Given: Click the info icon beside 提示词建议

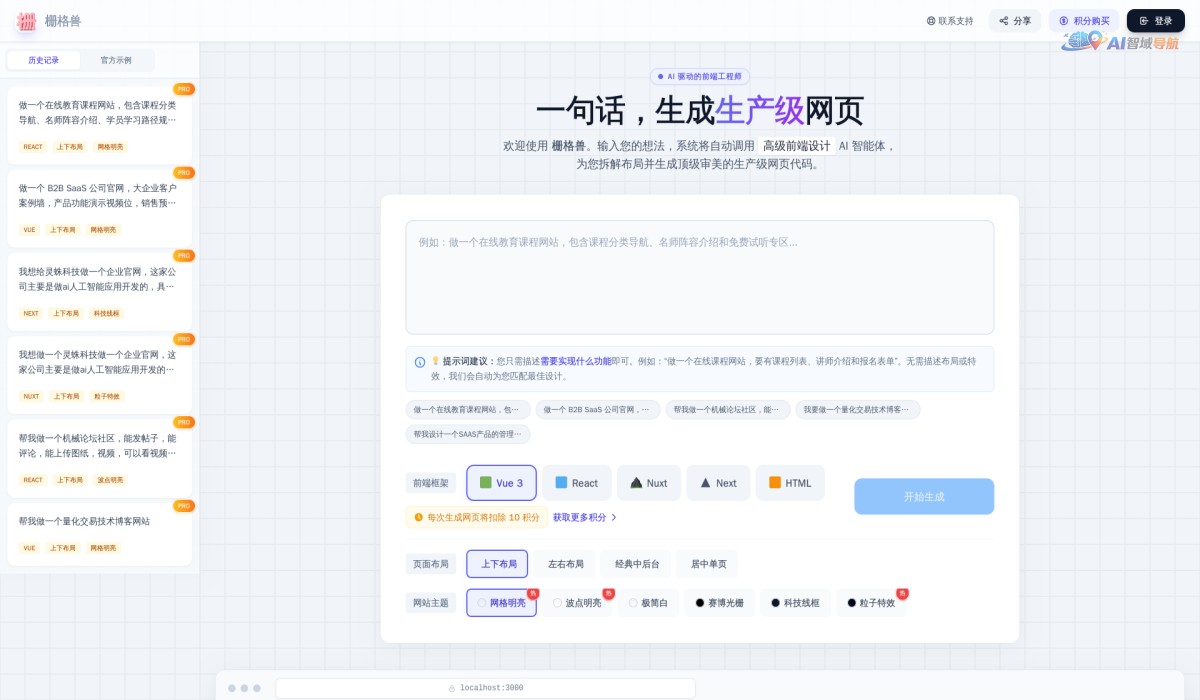Looking at the screenshot, I should 420,362.
